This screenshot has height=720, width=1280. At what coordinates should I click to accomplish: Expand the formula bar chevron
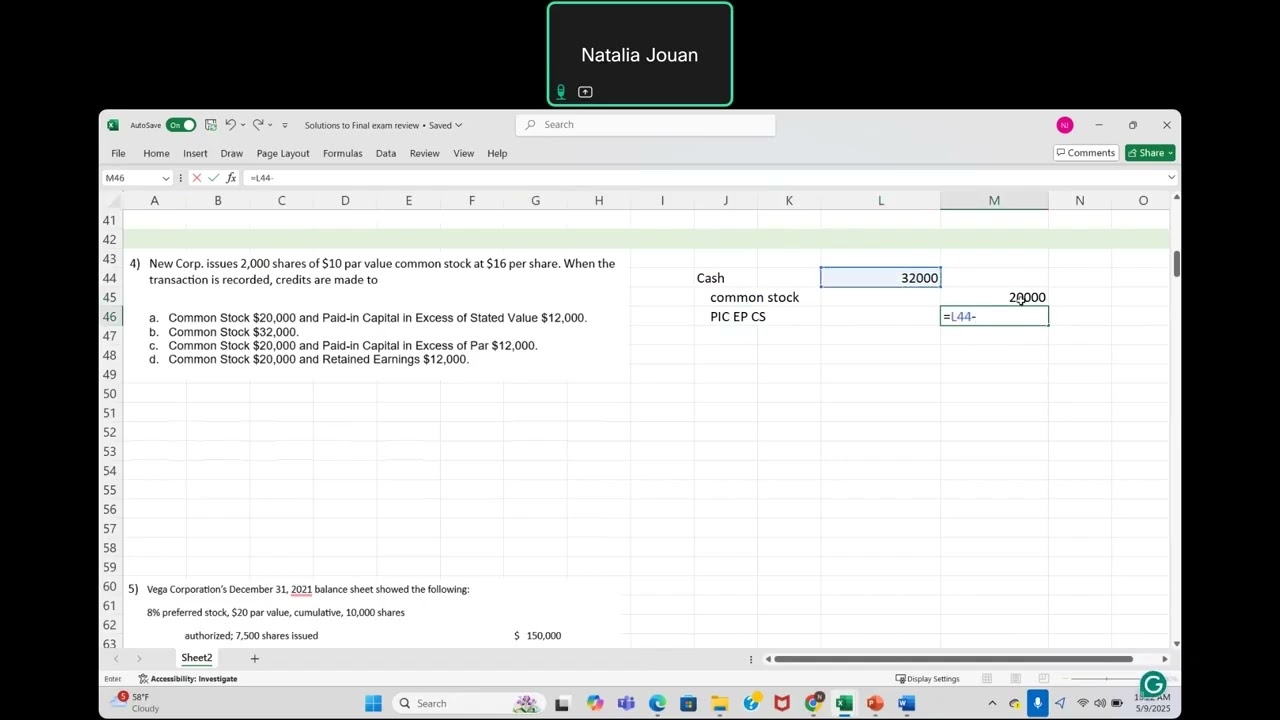coord(1171,178)
